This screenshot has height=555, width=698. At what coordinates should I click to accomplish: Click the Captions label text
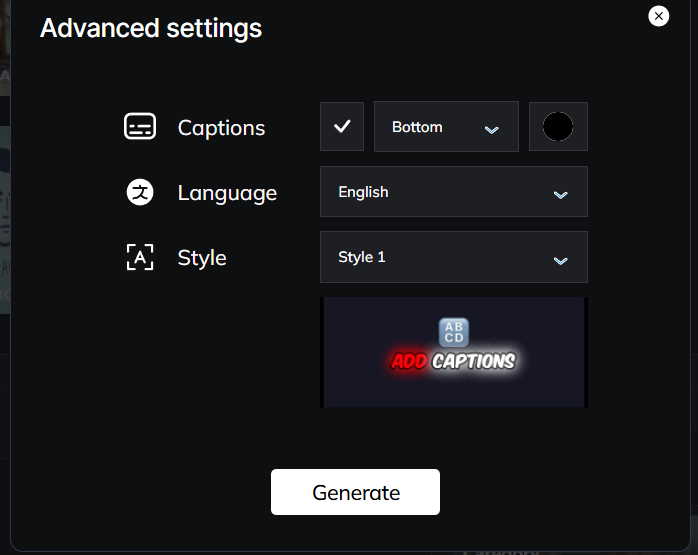(221, 128)
